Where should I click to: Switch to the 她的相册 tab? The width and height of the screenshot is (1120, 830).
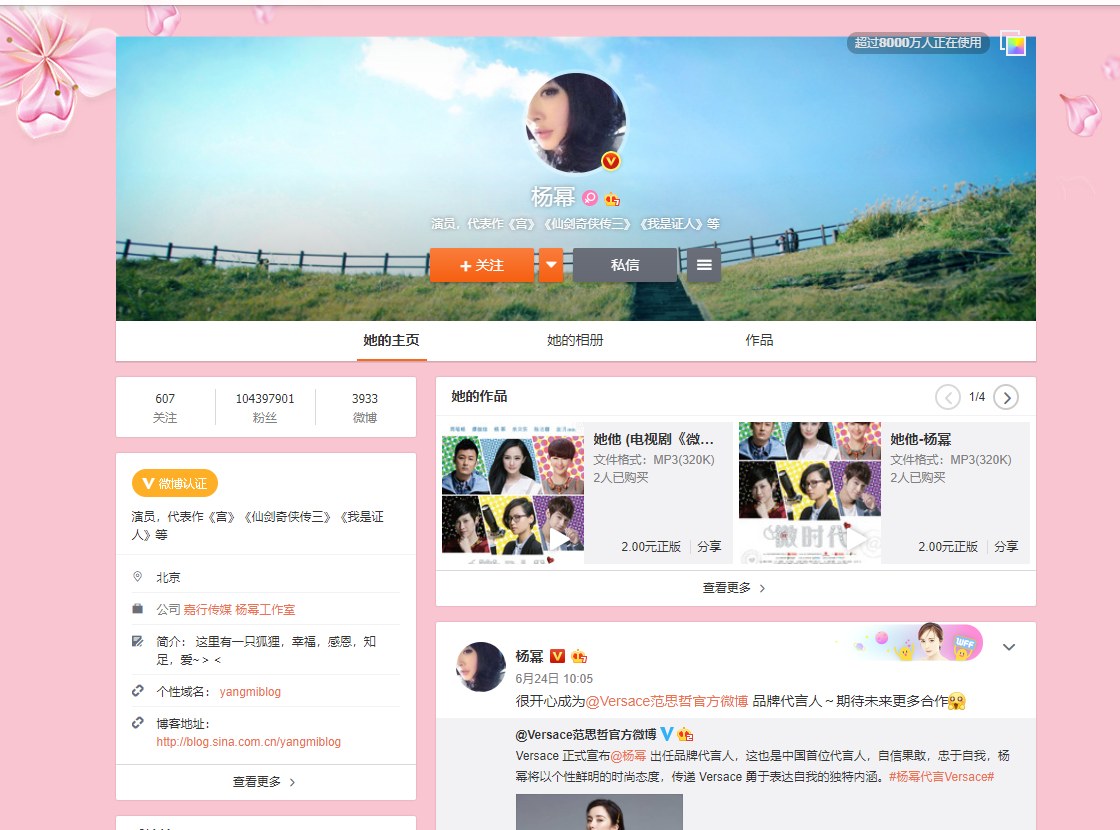(x=575, y=340)
